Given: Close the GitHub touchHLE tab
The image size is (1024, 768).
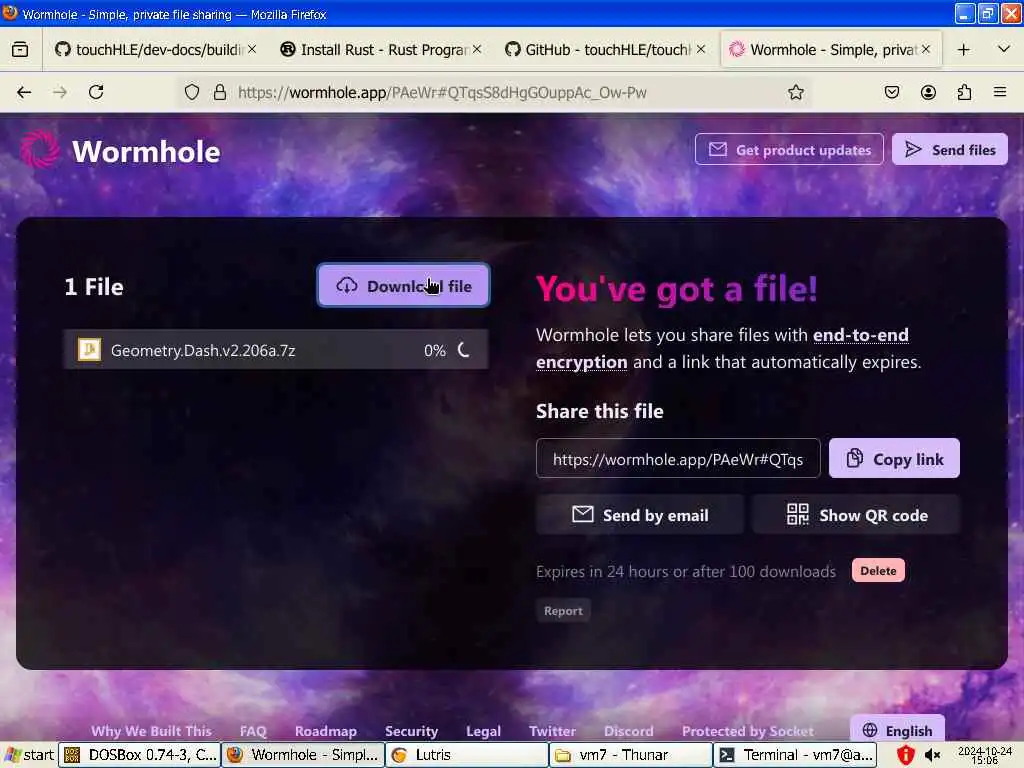Looking at the screenshot, I should (x=701, y=49).
